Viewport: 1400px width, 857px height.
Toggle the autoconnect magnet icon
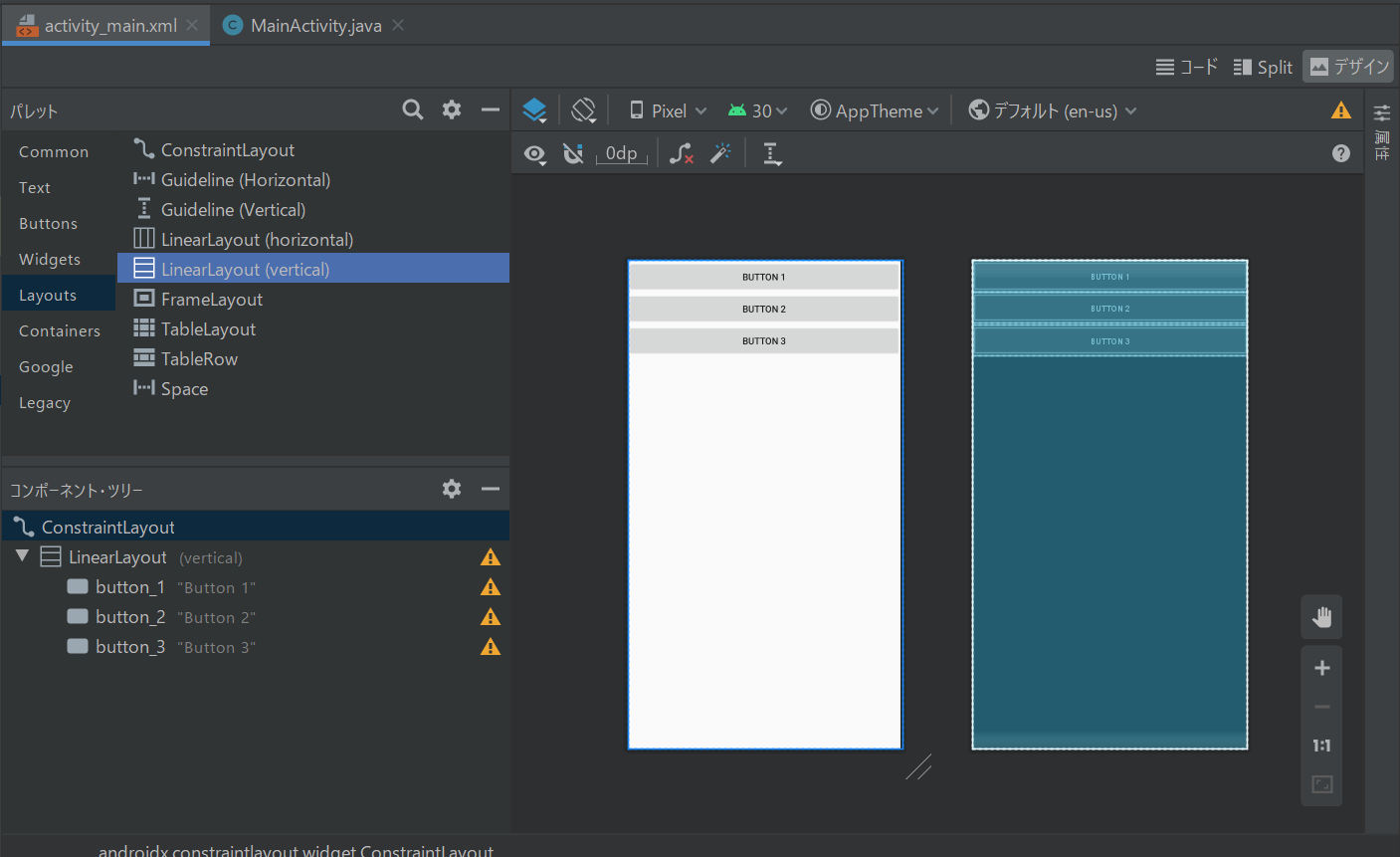[x=573, y=153]
